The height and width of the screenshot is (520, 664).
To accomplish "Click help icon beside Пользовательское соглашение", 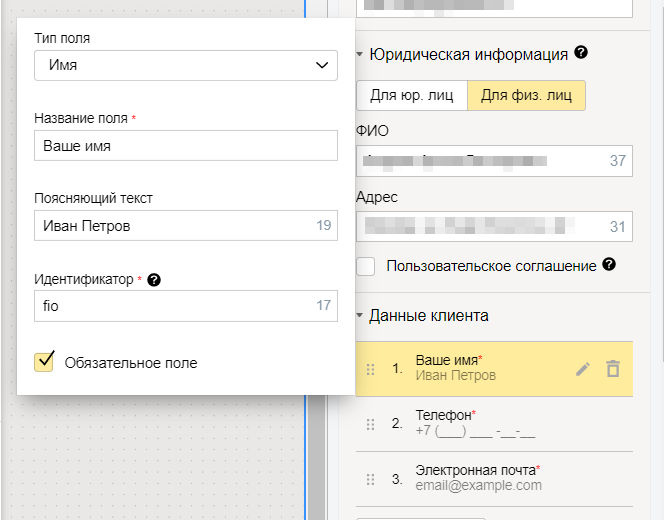I will point(609,265).
